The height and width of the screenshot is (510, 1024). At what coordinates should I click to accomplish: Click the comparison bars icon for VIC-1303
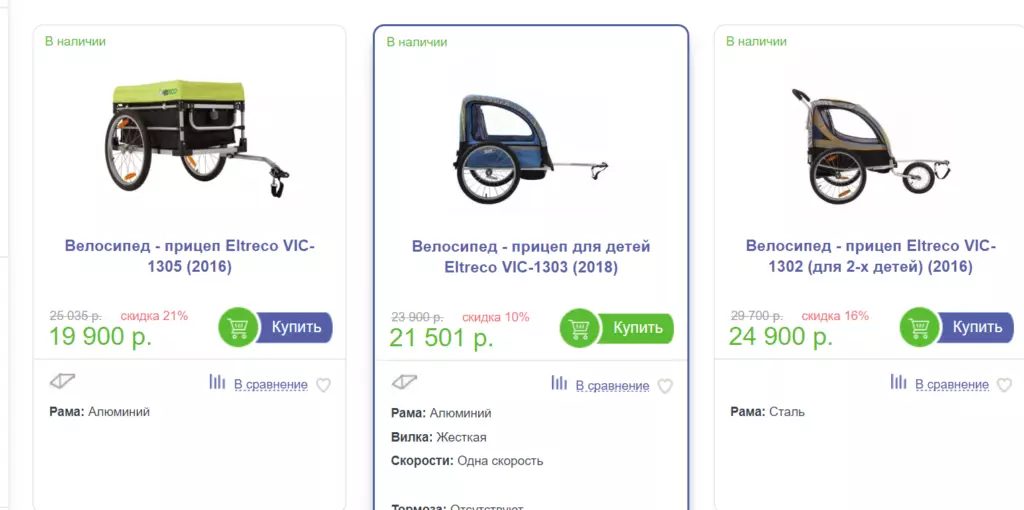tap(559, 383)
